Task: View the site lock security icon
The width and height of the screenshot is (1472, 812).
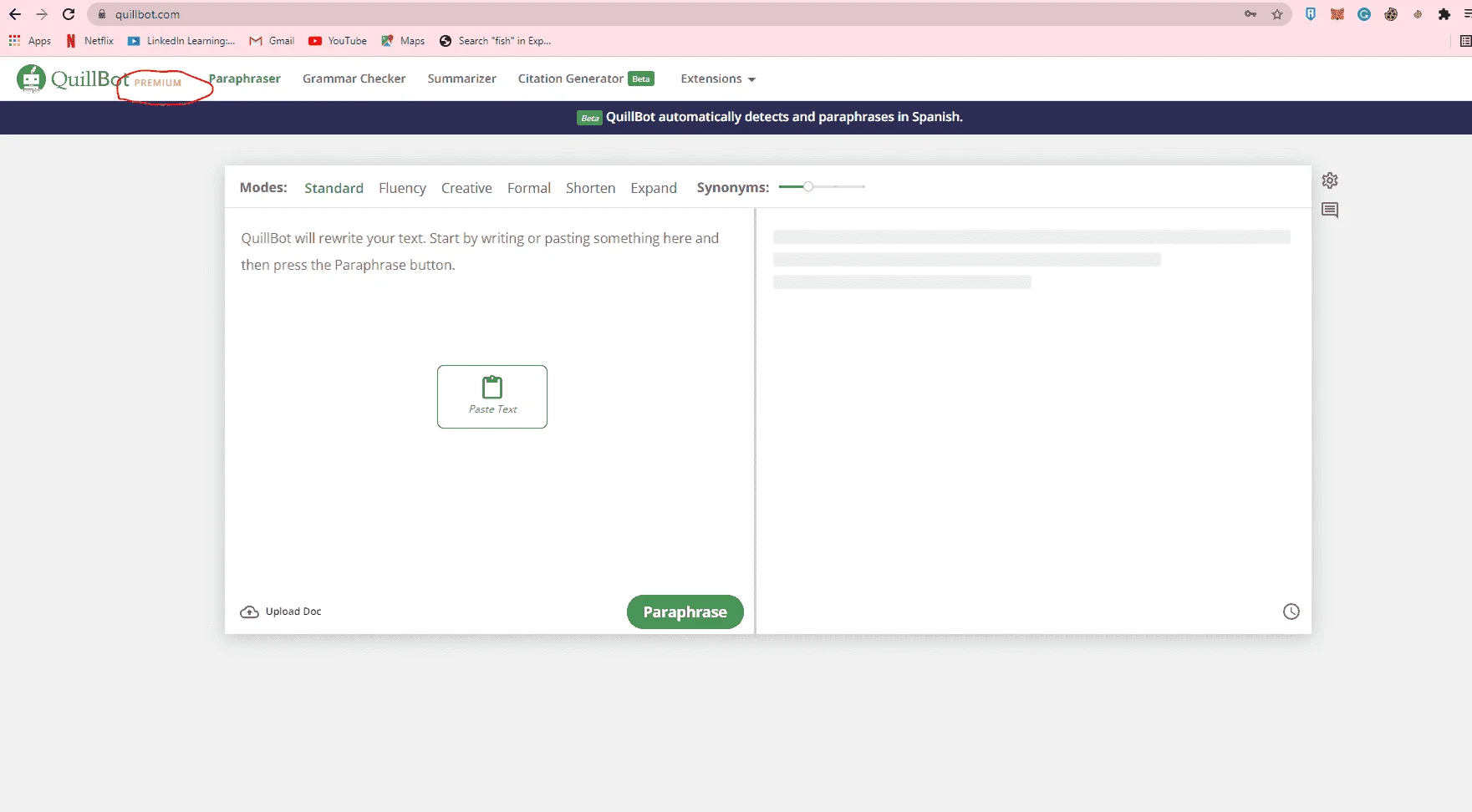Action: click(x=102, y=14)
